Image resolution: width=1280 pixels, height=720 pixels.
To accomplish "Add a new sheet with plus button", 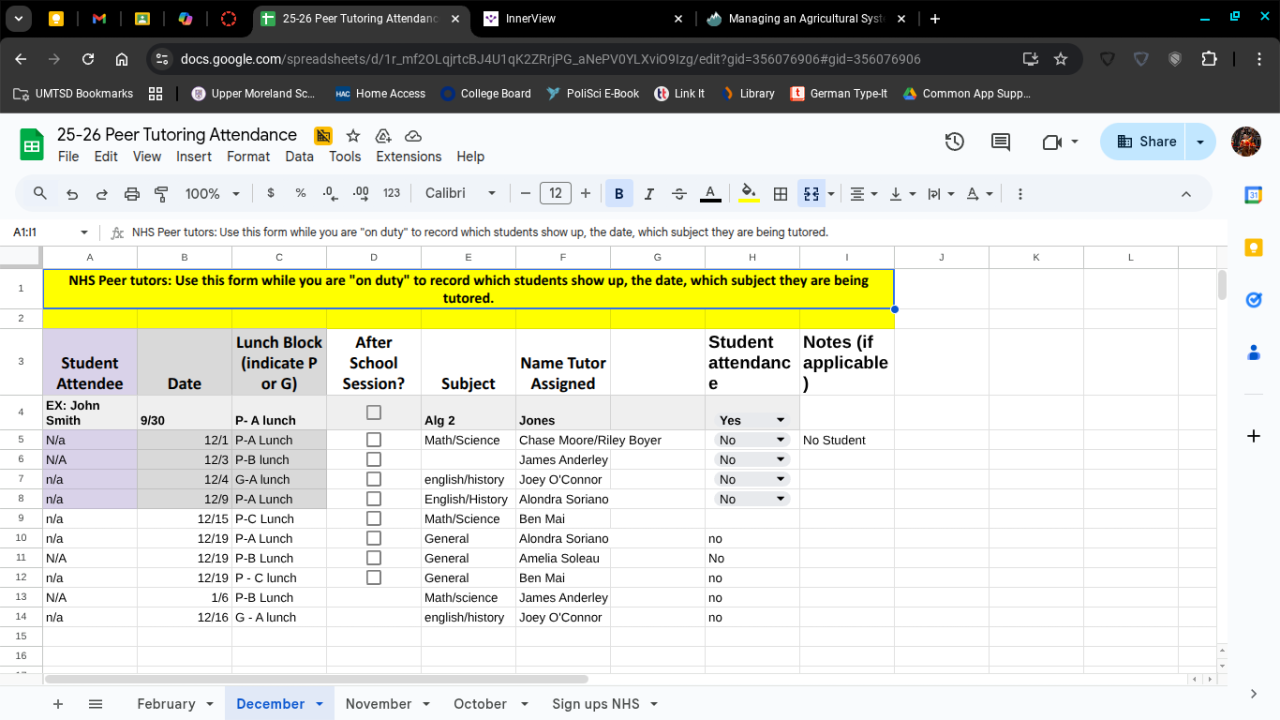I will pyautogui.click(x=58, y=704).
